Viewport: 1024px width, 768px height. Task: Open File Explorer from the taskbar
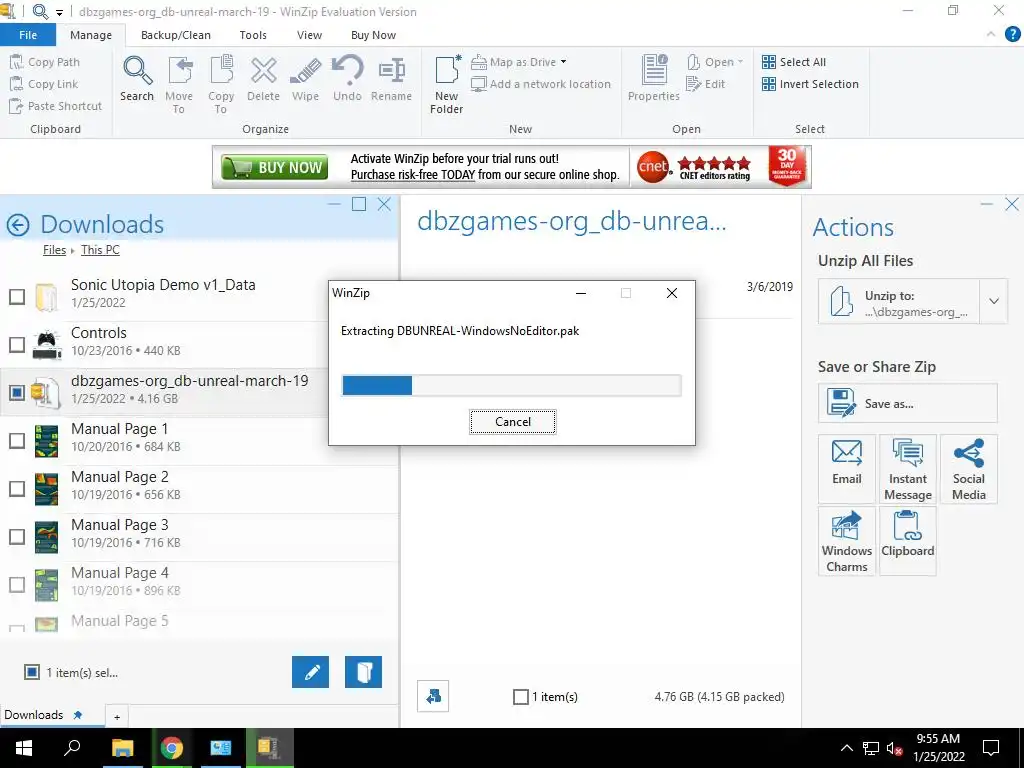click(x=122, y=748)
